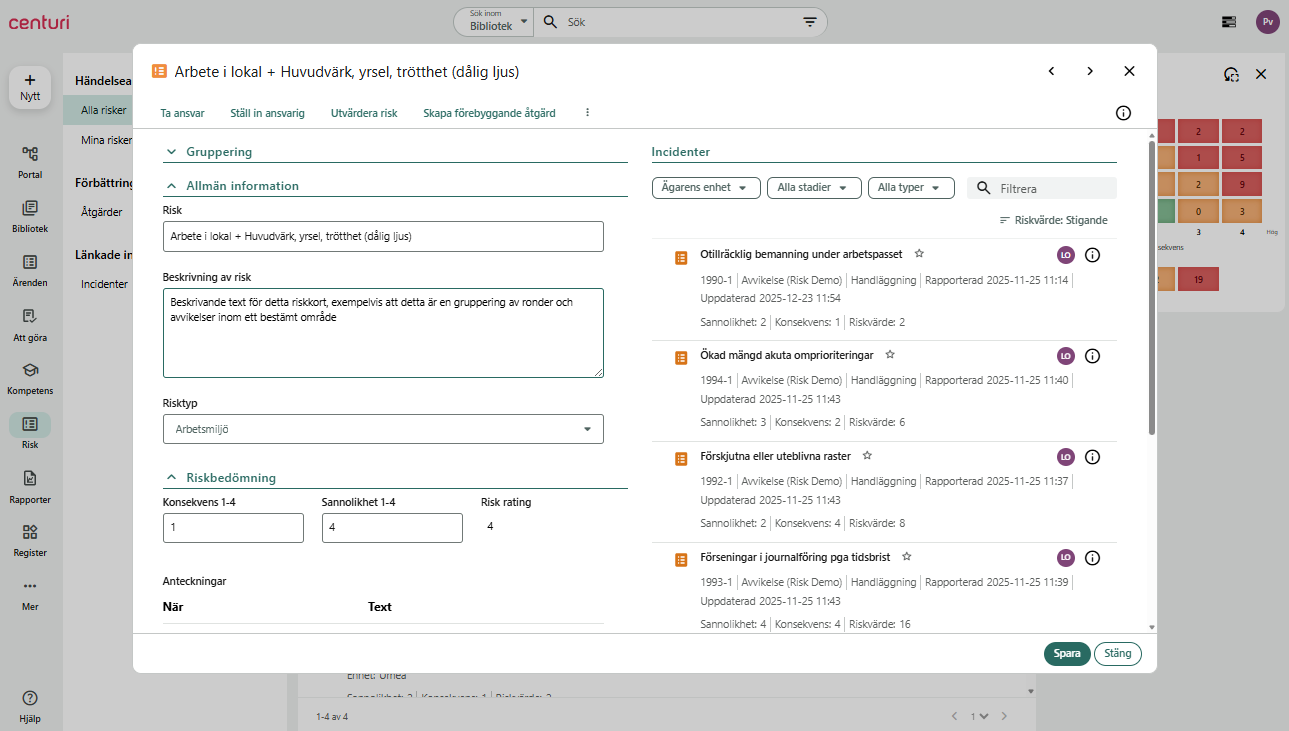Go to previous risk with left chevron

click(1051, 71)
